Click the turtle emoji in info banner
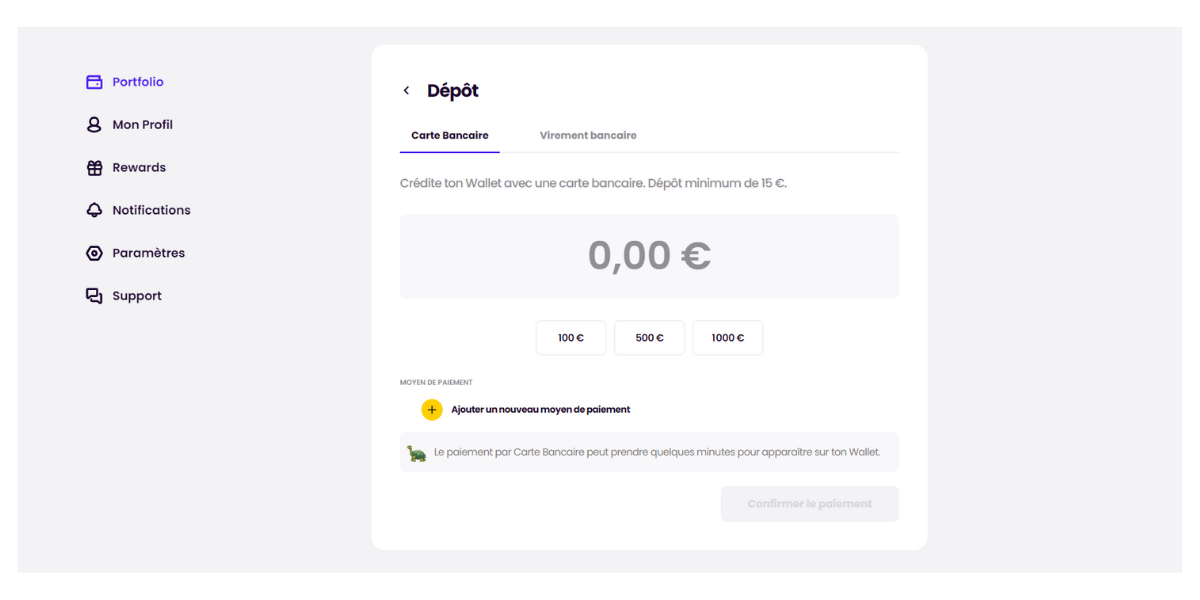Image resolution: width=1200 pixels, height=600 pixels. click(x=417, y=453)
